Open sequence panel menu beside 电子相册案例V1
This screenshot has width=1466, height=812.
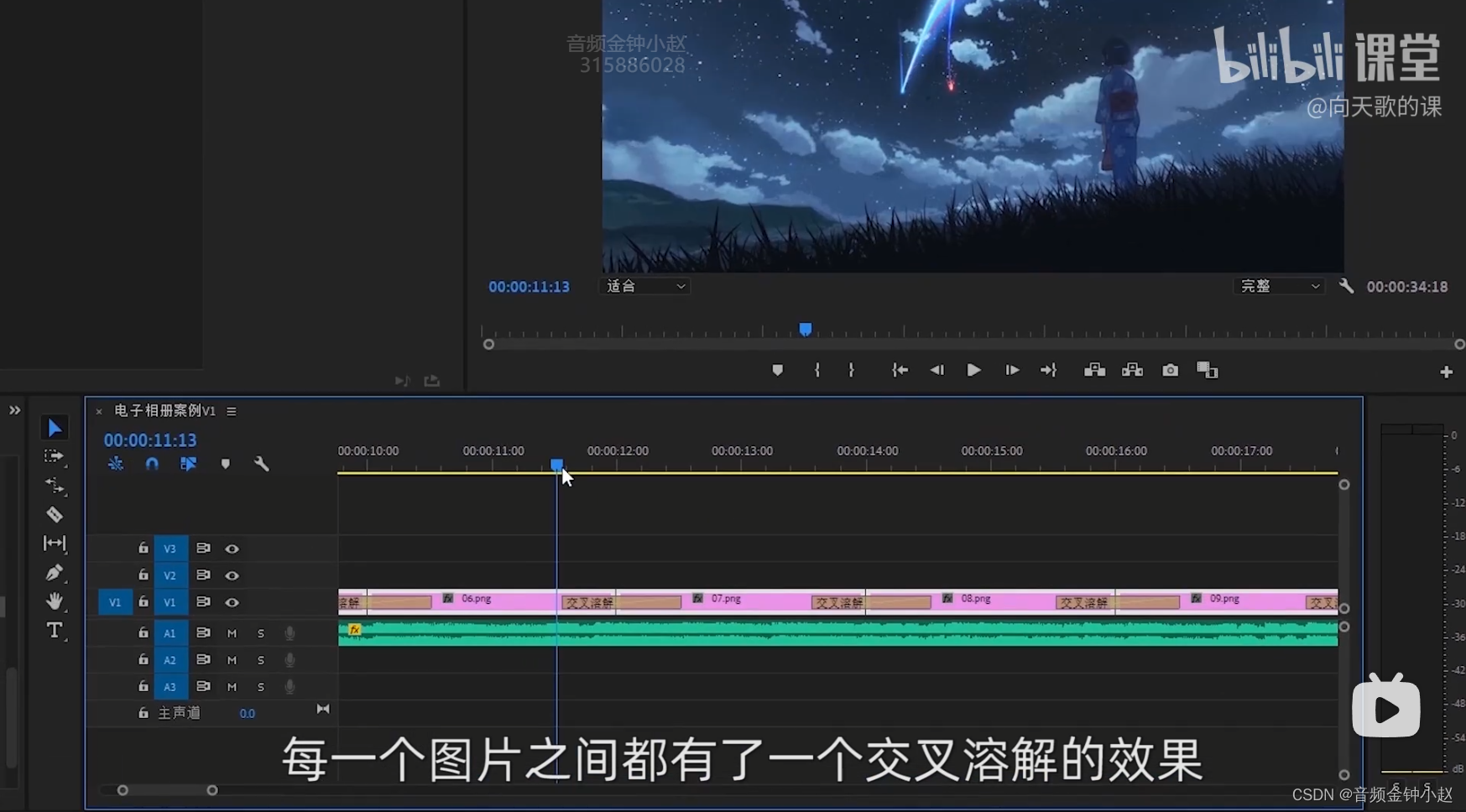point(232,411)
